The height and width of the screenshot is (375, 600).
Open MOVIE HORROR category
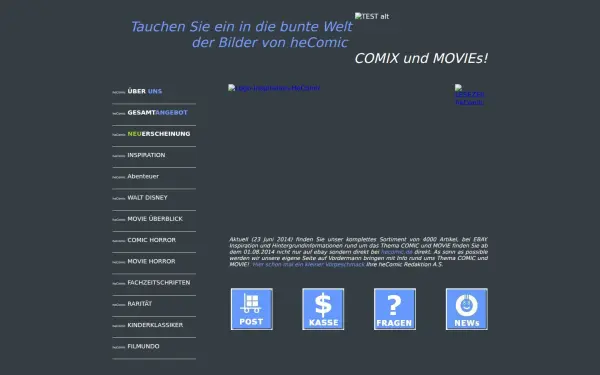151,261
